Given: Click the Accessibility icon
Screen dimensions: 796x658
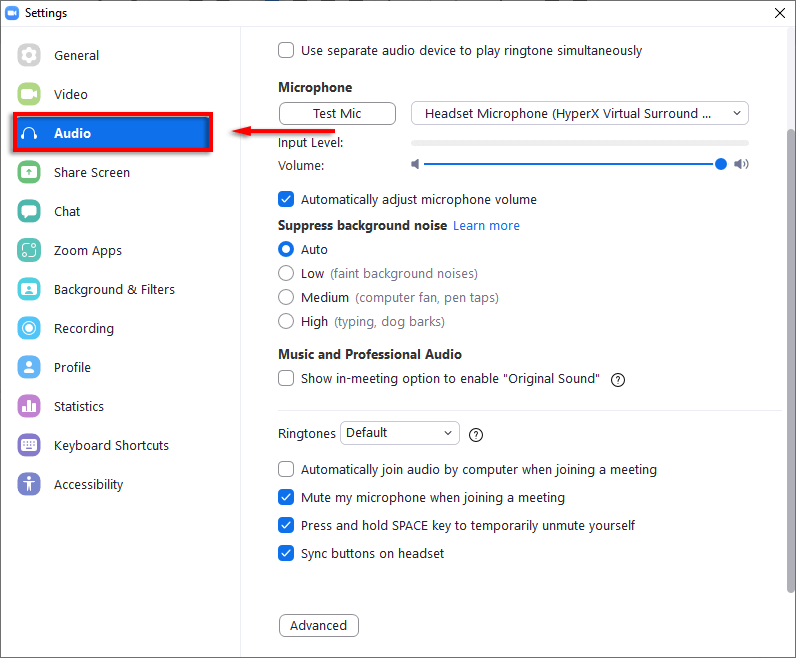Looking at the screenshot, I should tap(29, 484).
